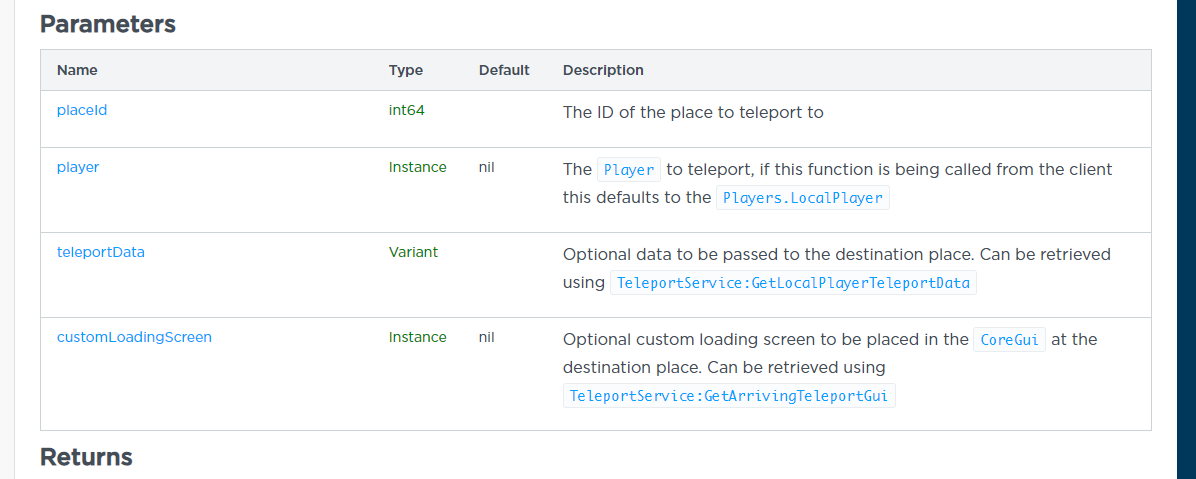The image size is (1196, 479).
Task: Open the Player class code link
Action: (x=629, y=170)
